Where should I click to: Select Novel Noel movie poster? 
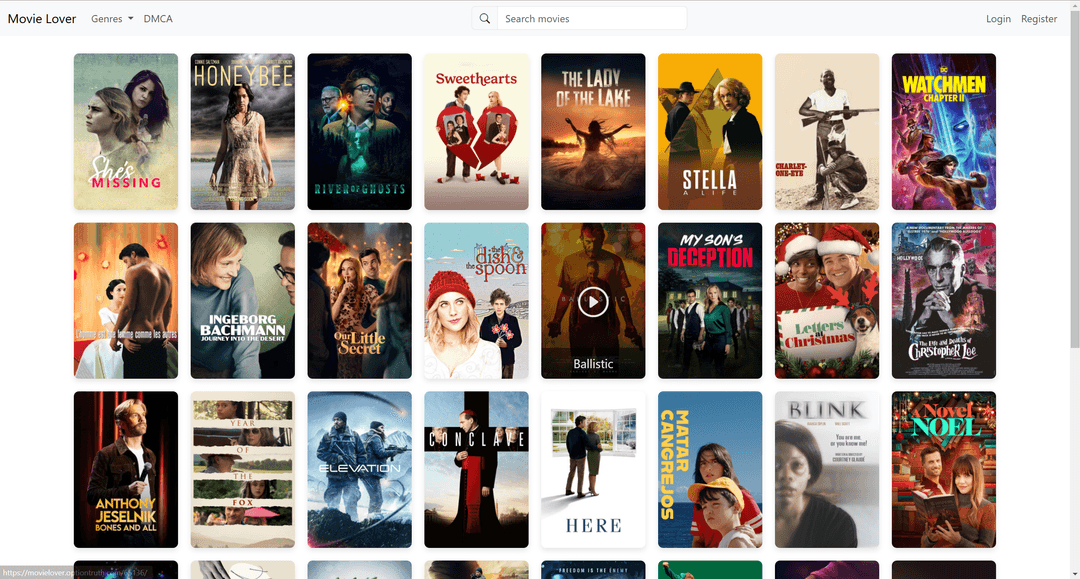[x=944, y=470]
